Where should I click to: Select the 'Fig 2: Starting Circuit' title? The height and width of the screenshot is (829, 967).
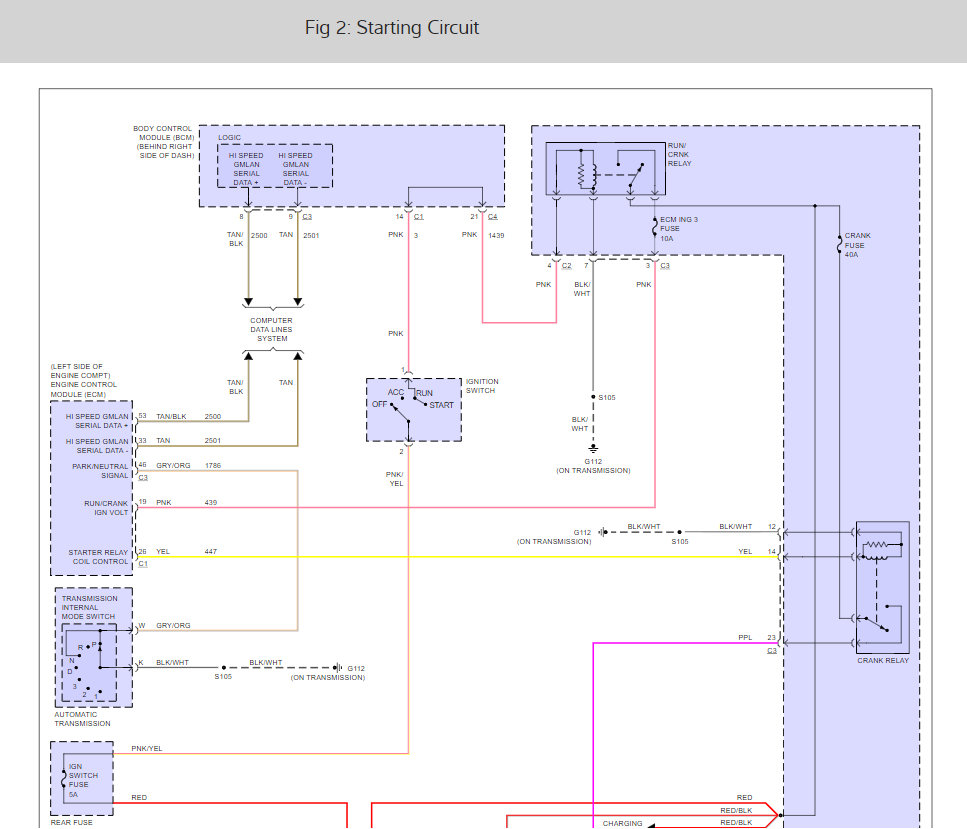pyautogui.click(x=393, y=27)
